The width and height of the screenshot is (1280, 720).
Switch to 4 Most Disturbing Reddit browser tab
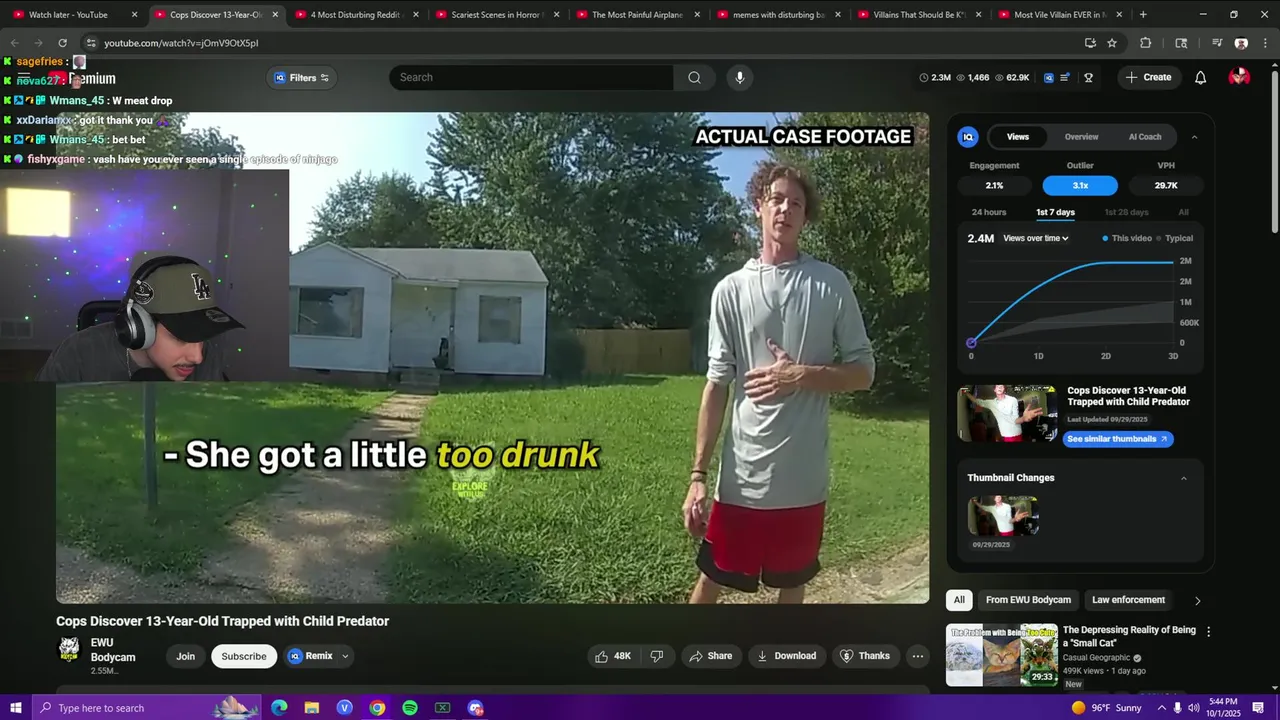point(357,15)
